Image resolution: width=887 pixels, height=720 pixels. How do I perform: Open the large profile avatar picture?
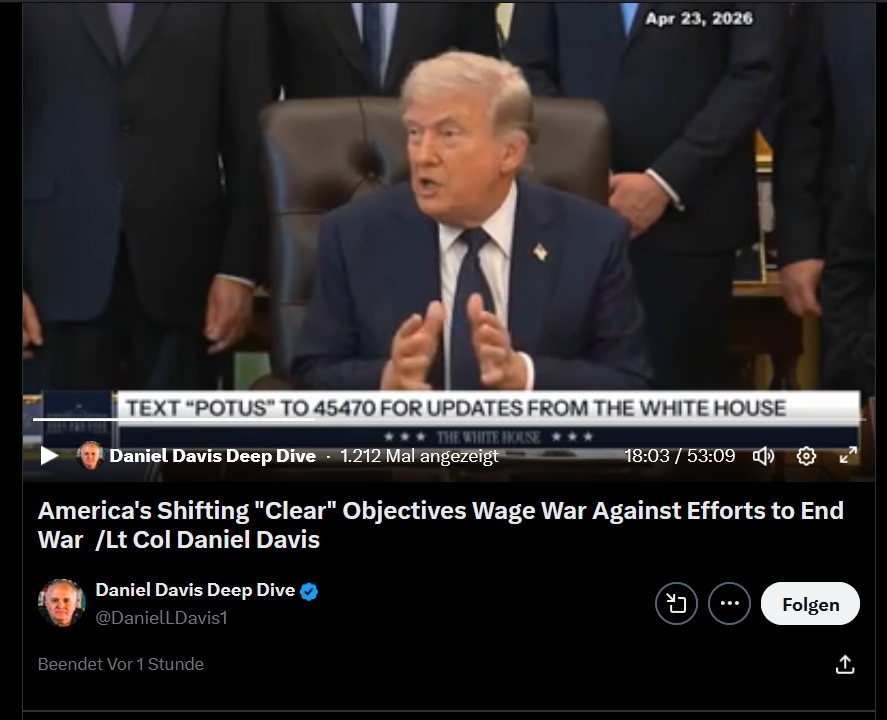(62, 603)
